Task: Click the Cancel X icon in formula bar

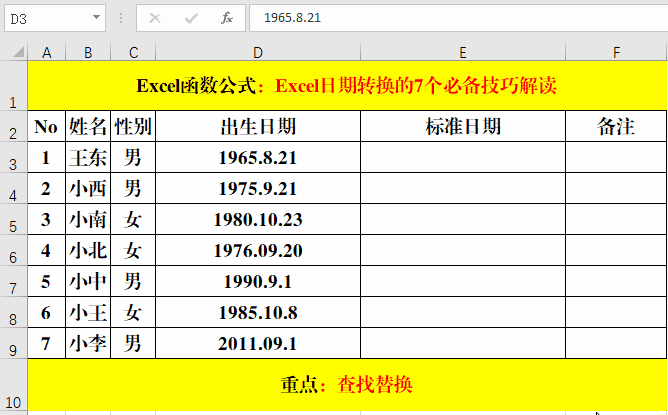Action: point(155,18)
